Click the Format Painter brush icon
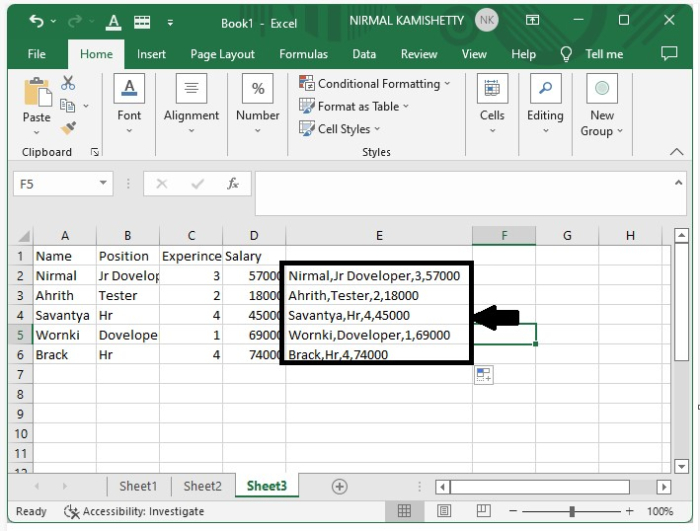Screen dimensions: 700x531 [68, 128]
